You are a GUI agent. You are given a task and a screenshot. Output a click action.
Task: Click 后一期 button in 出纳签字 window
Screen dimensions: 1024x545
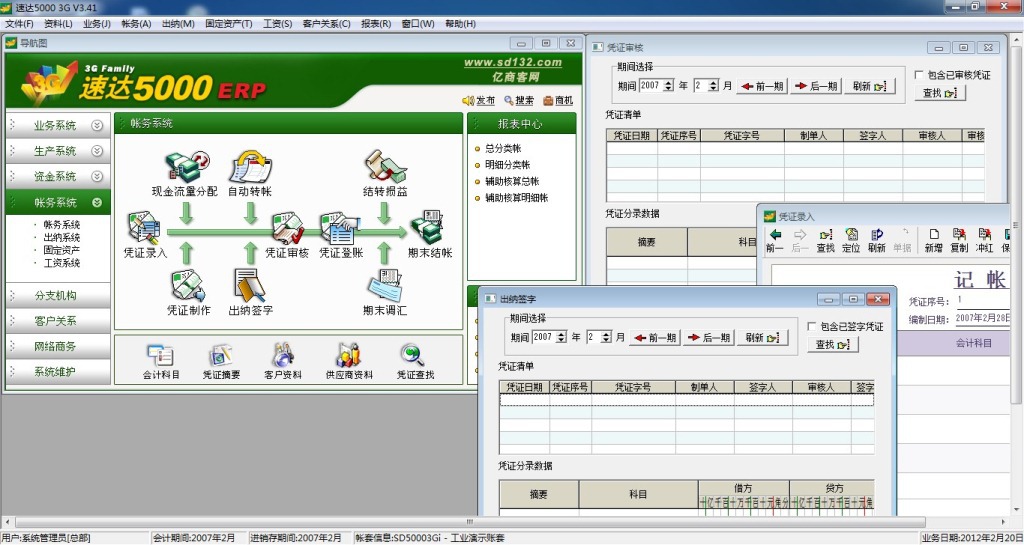click(709, 337)
